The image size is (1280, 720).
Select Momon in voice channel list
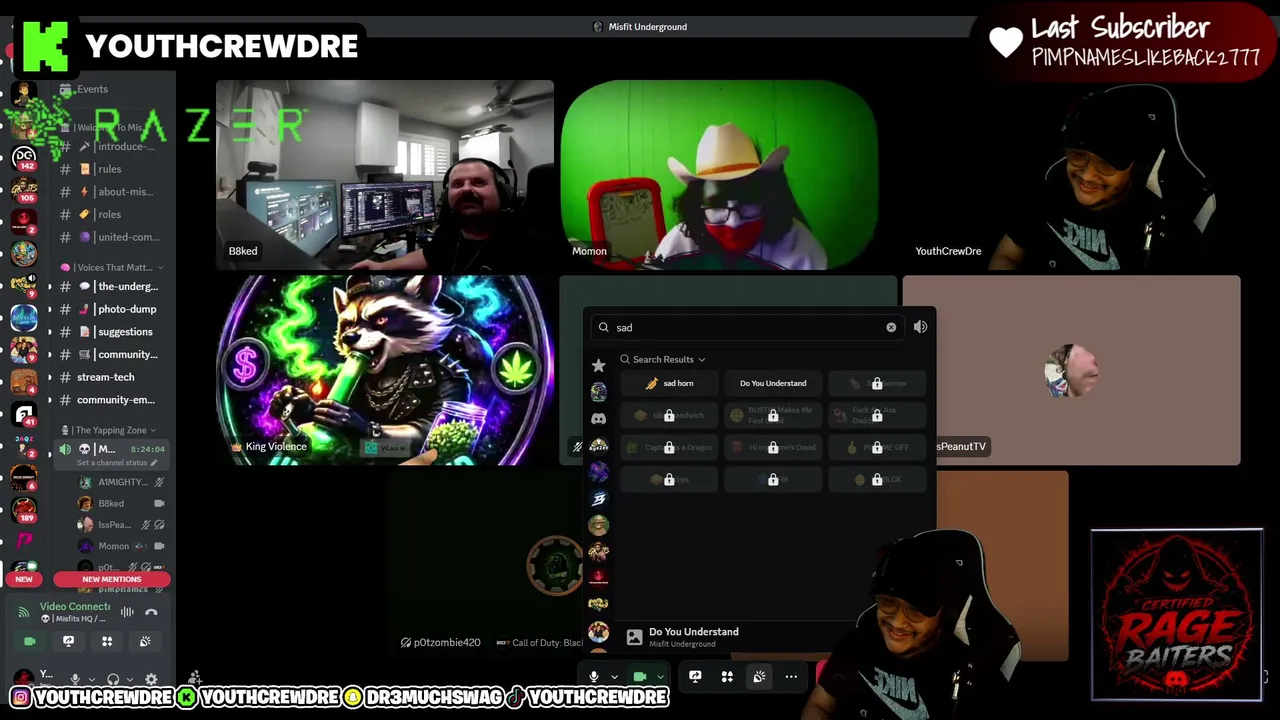pyautogui.click(x=120, y=546)
